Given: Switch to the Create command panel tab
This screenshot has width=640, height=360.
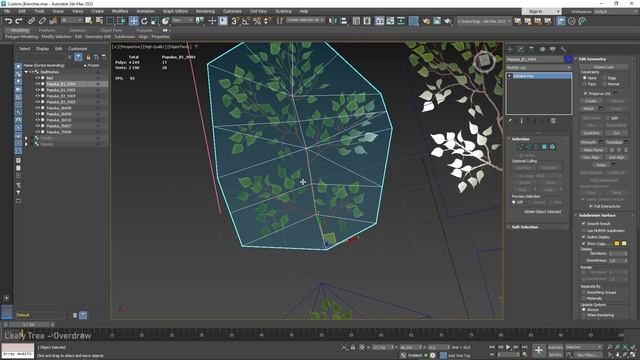Looking at the screenshot, I should point(510,49).
